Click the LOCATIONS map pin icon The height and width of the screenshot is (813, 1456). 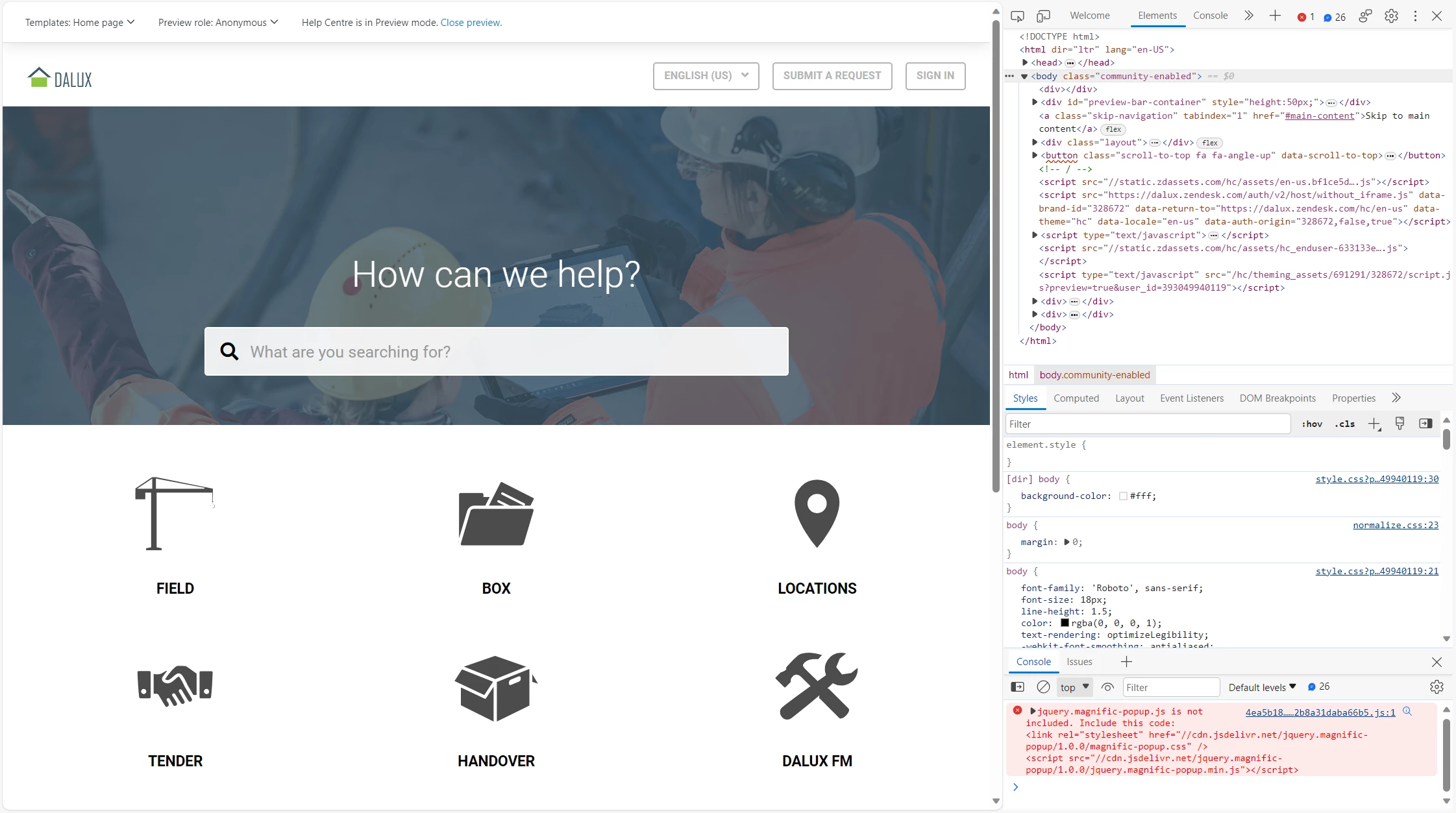(x=817, y=513)
